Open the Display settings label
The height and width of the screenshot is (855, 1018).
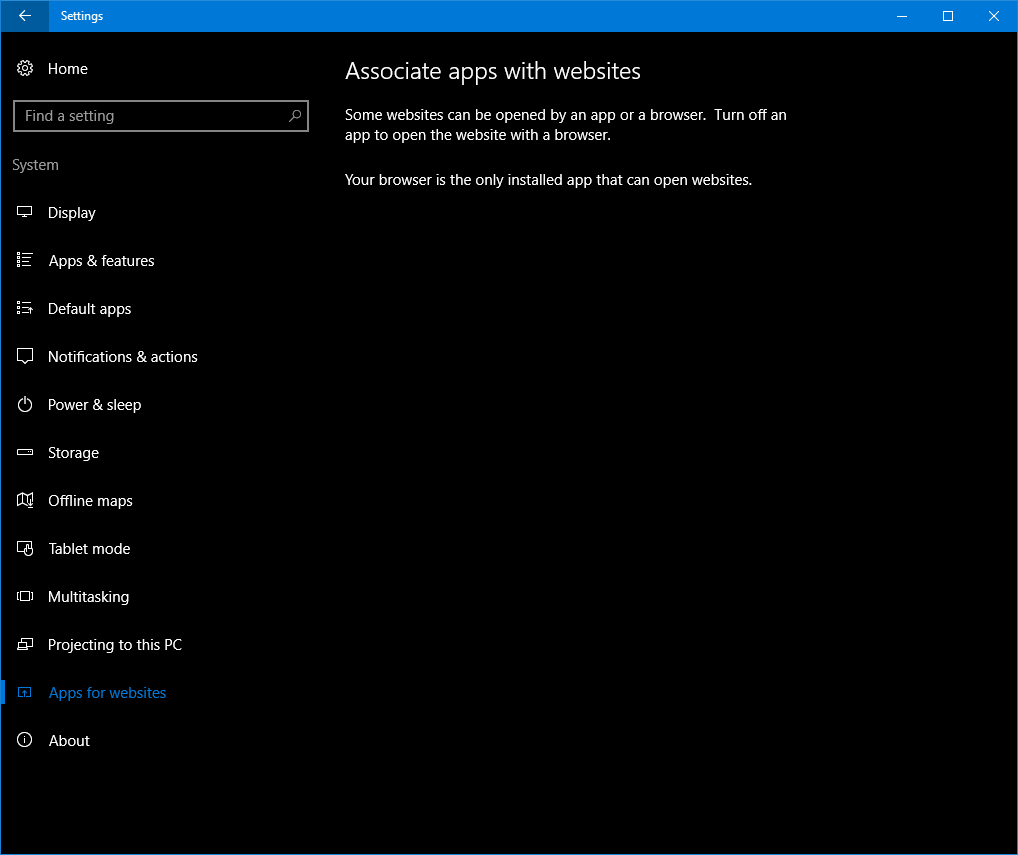click(x=71, y=213)
